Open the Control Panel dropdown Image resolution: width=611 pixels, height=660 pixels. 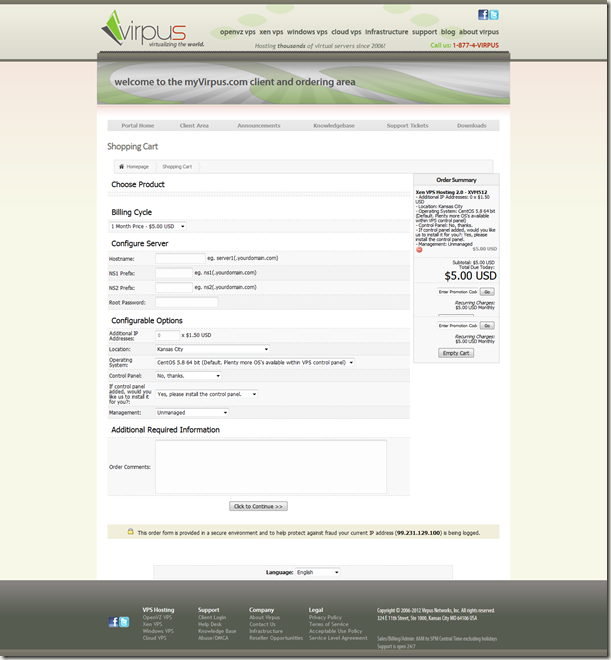[x=189, y=375]
